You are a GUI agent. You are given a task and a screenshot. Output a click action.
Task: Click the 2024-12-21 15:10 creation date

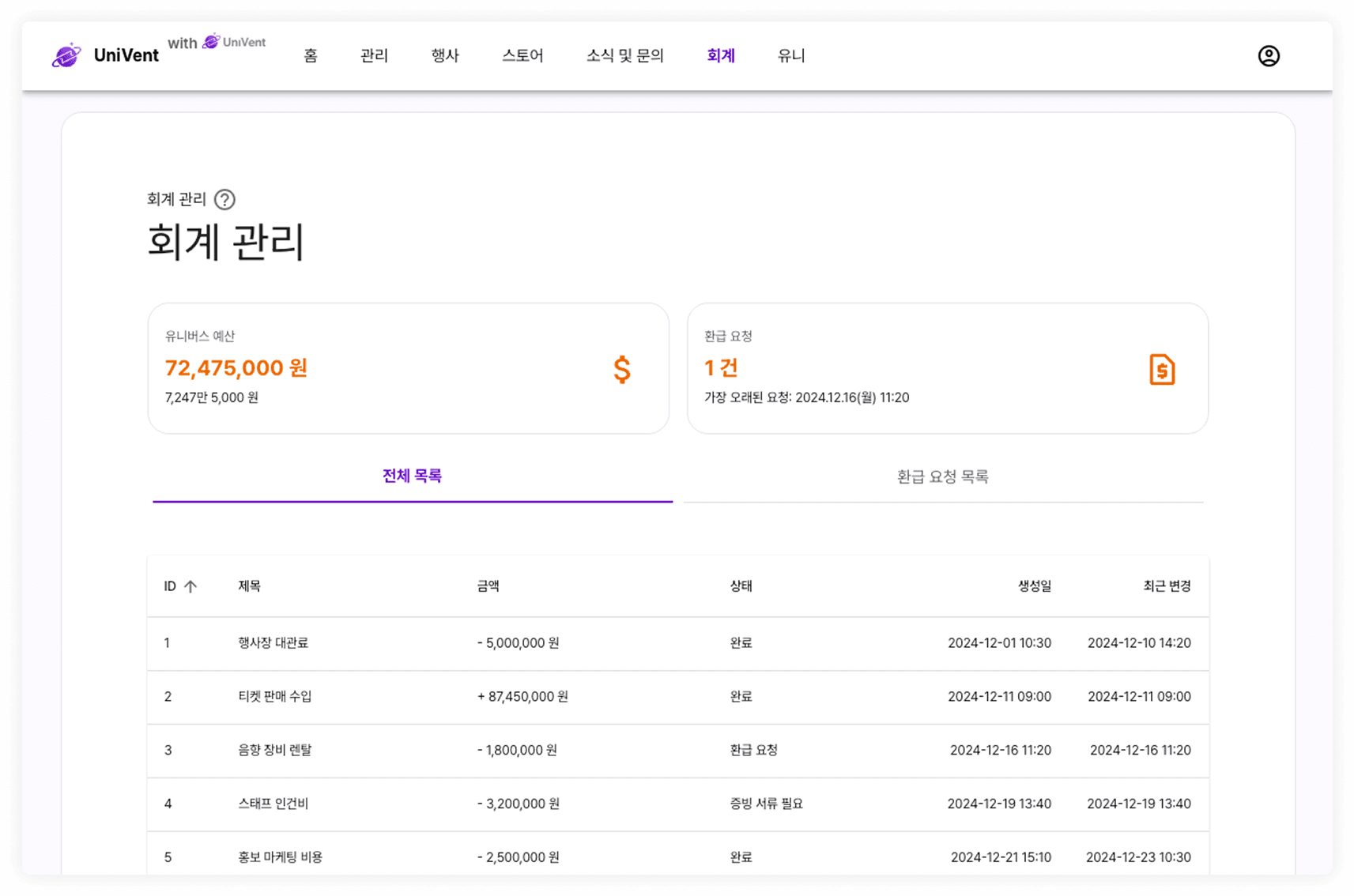click(x=1001, y=857)
